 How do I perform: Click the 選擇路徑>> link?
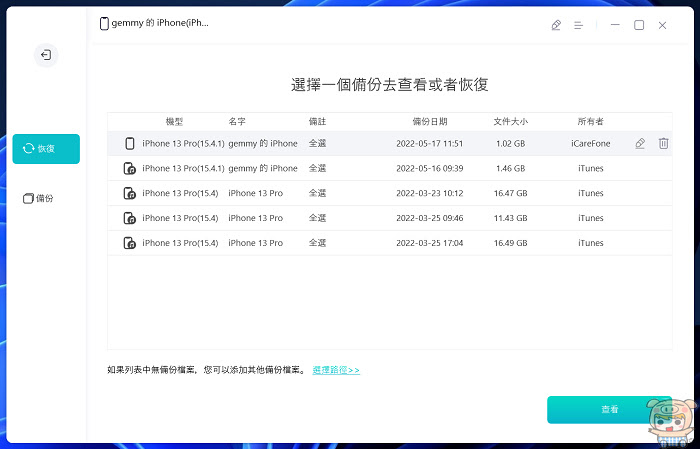click(336, 370)
